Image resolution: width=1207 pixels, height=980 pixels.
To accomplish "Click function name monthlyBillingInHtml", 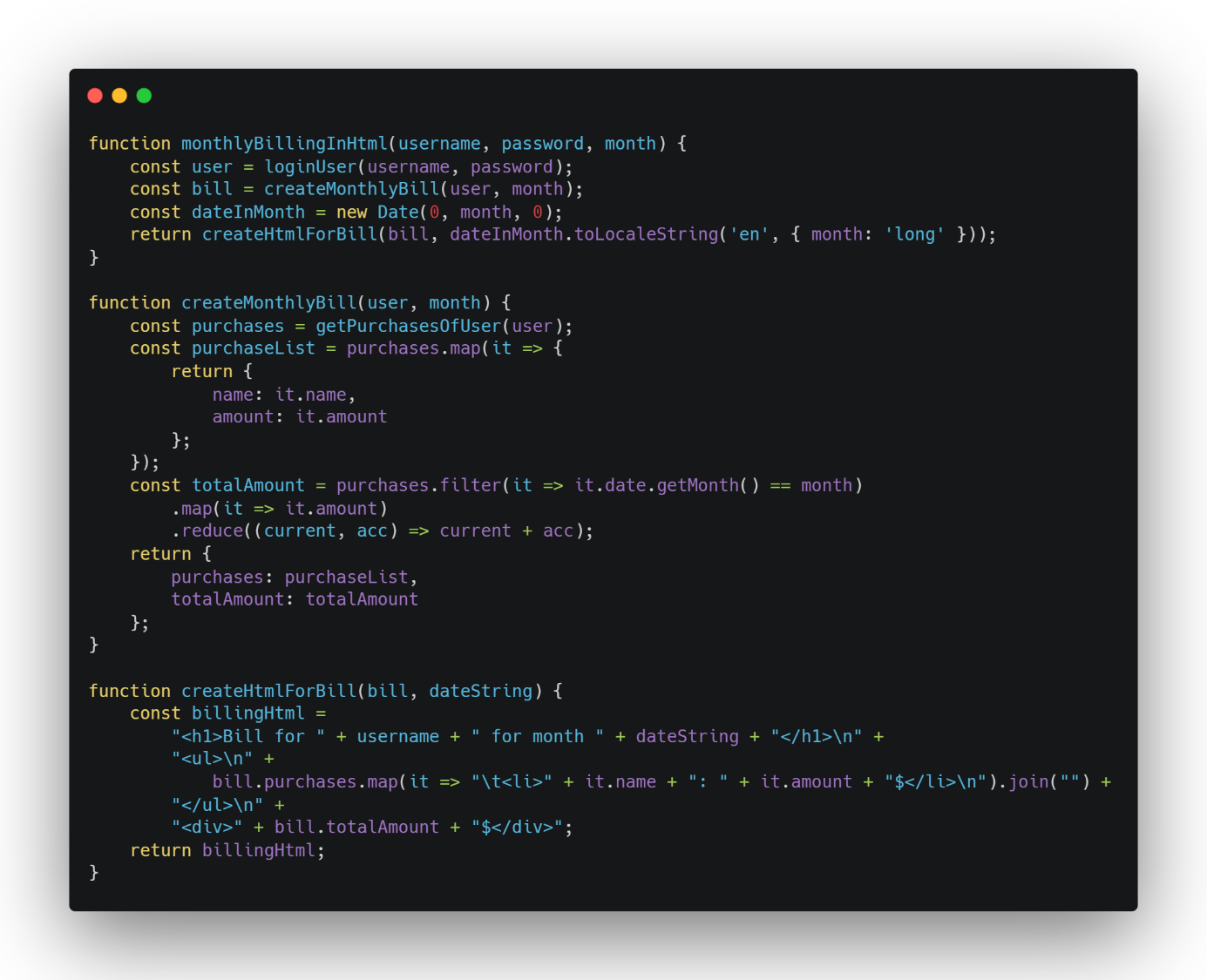I will 284,144.
